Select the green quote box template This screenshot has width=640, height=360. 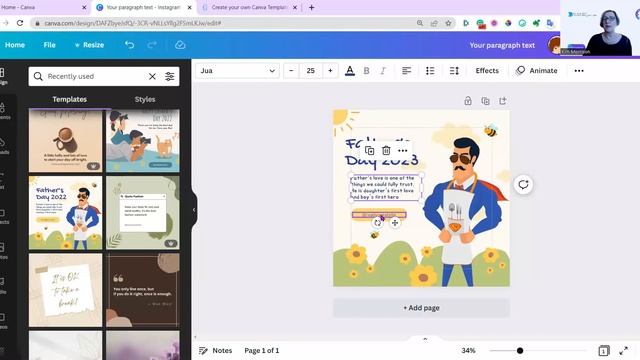point(143,213)
